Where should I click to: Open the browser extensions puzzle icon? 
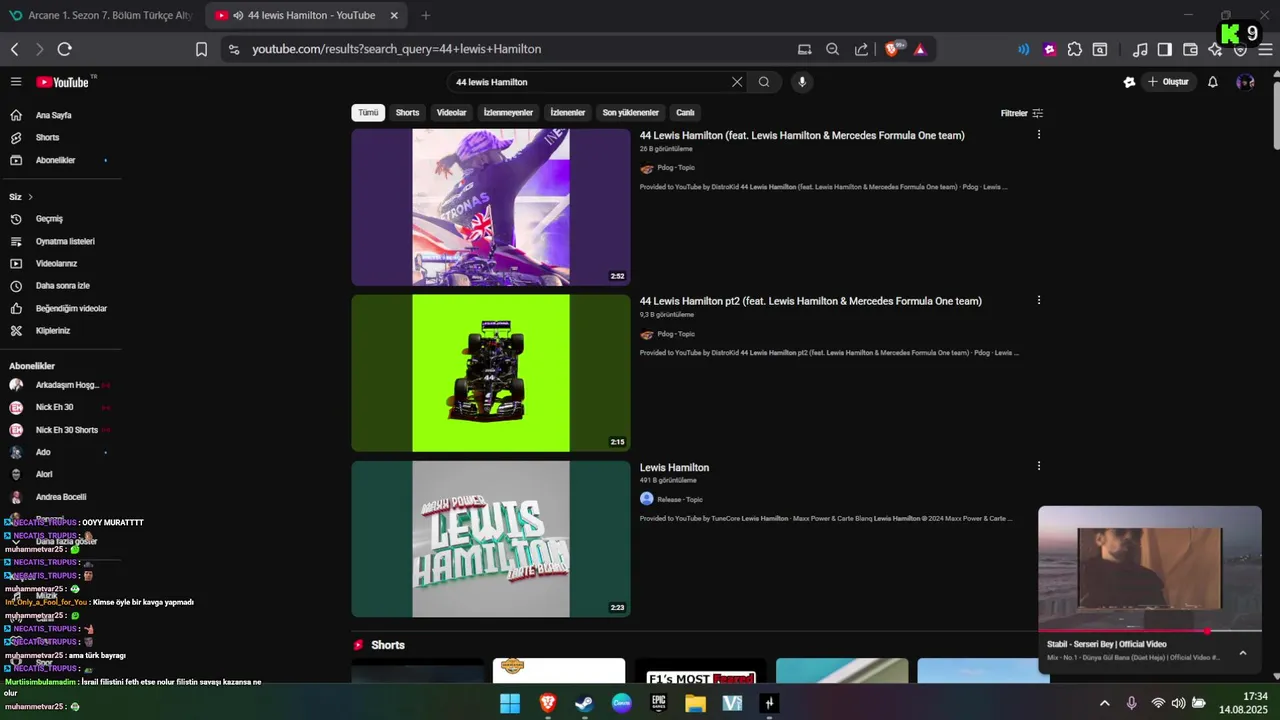[x=1075, y=49]
